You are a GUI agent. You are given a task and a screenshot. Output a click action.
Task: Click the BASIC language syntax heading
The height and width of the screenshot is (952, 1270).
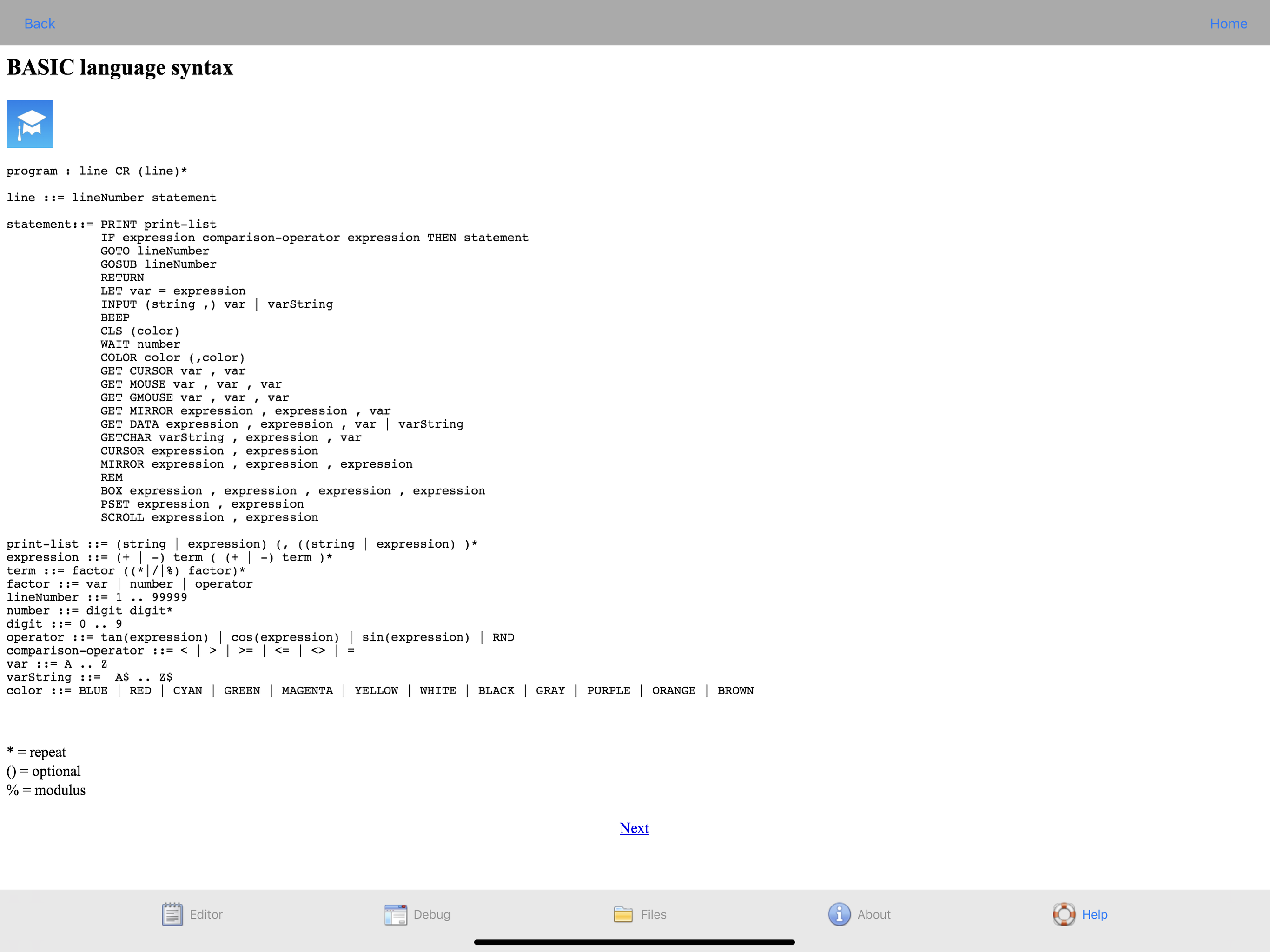pos(119,67)
